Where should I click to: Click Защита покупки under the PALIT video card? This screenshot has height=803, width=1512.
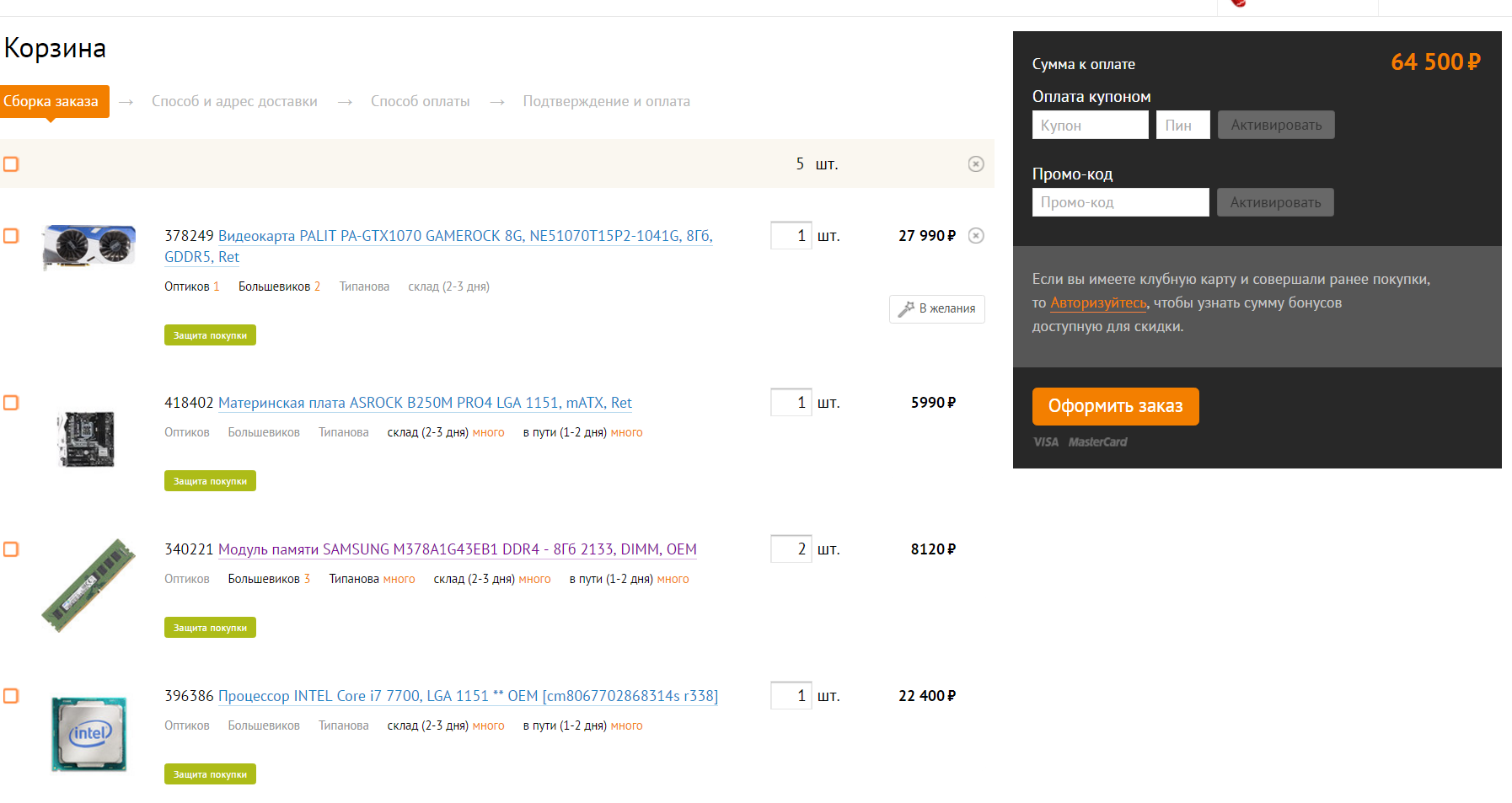pos(210,335)
